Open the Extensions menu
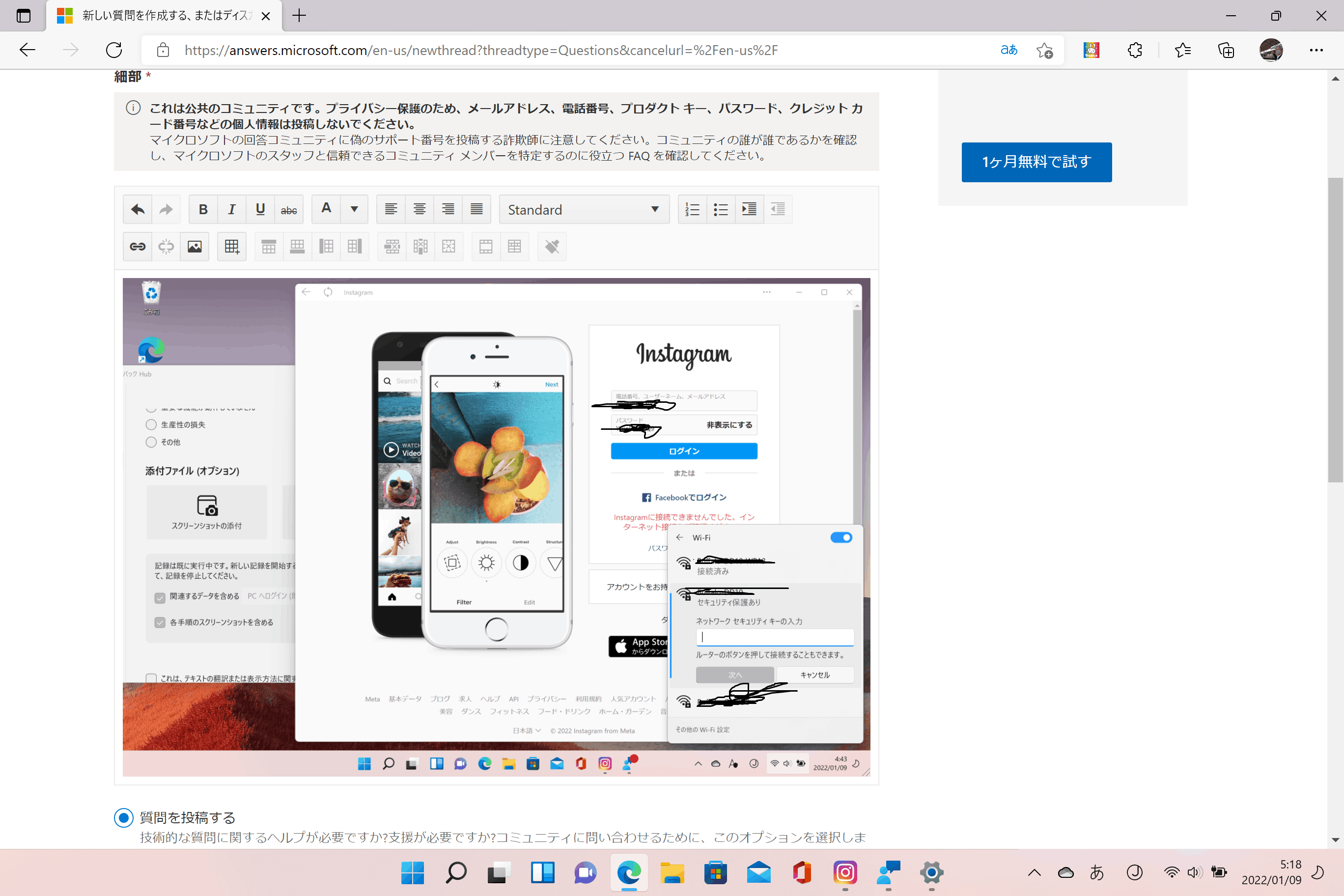 click(1135, 50)
